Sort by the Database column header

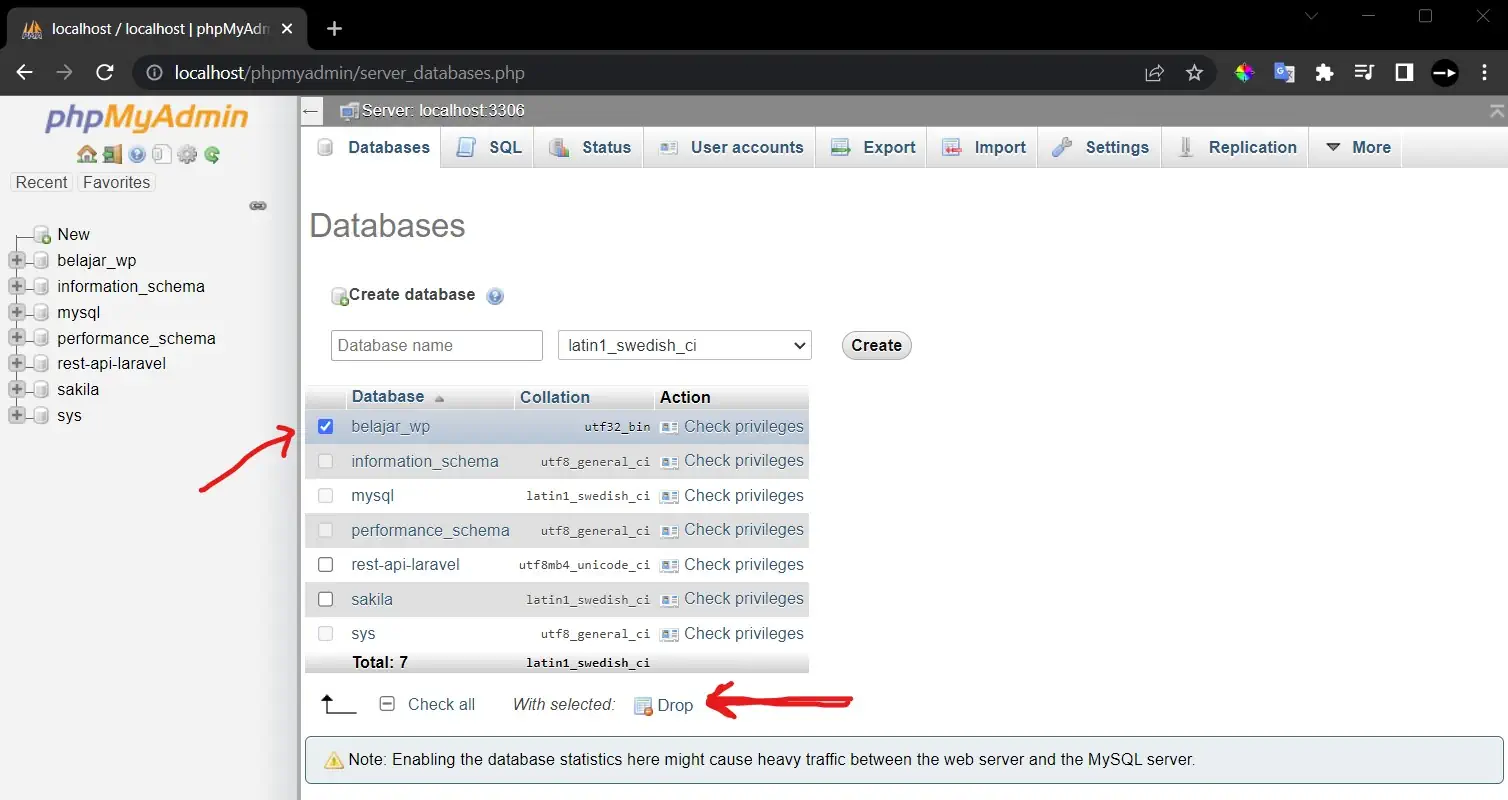pos(388,397)
